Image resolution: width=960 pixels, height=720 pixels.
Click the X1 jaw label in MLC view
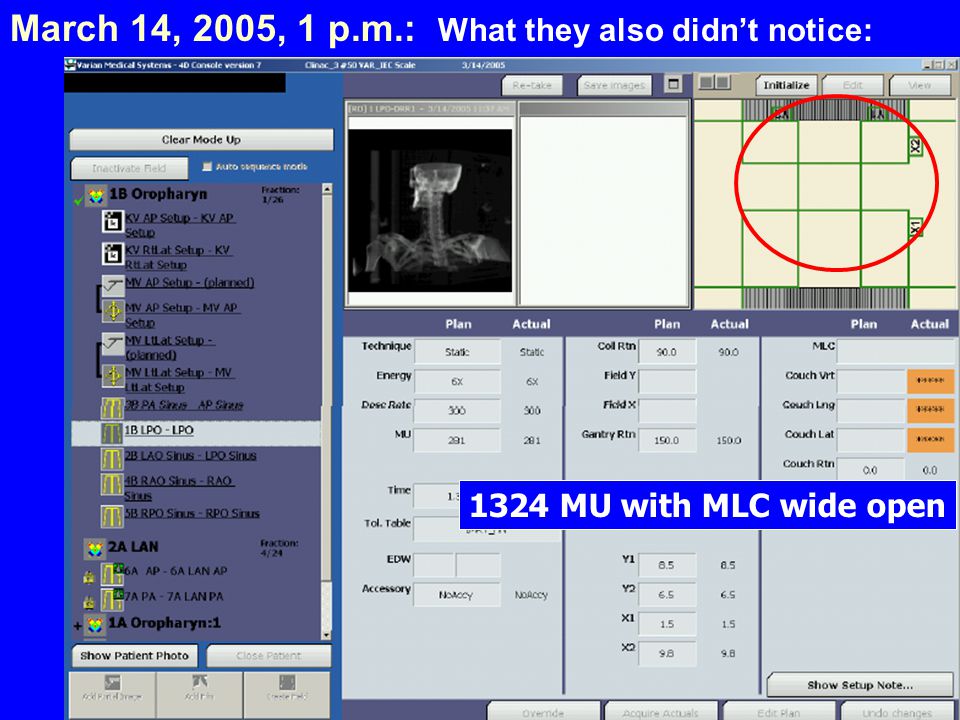[x=915, y=227]
